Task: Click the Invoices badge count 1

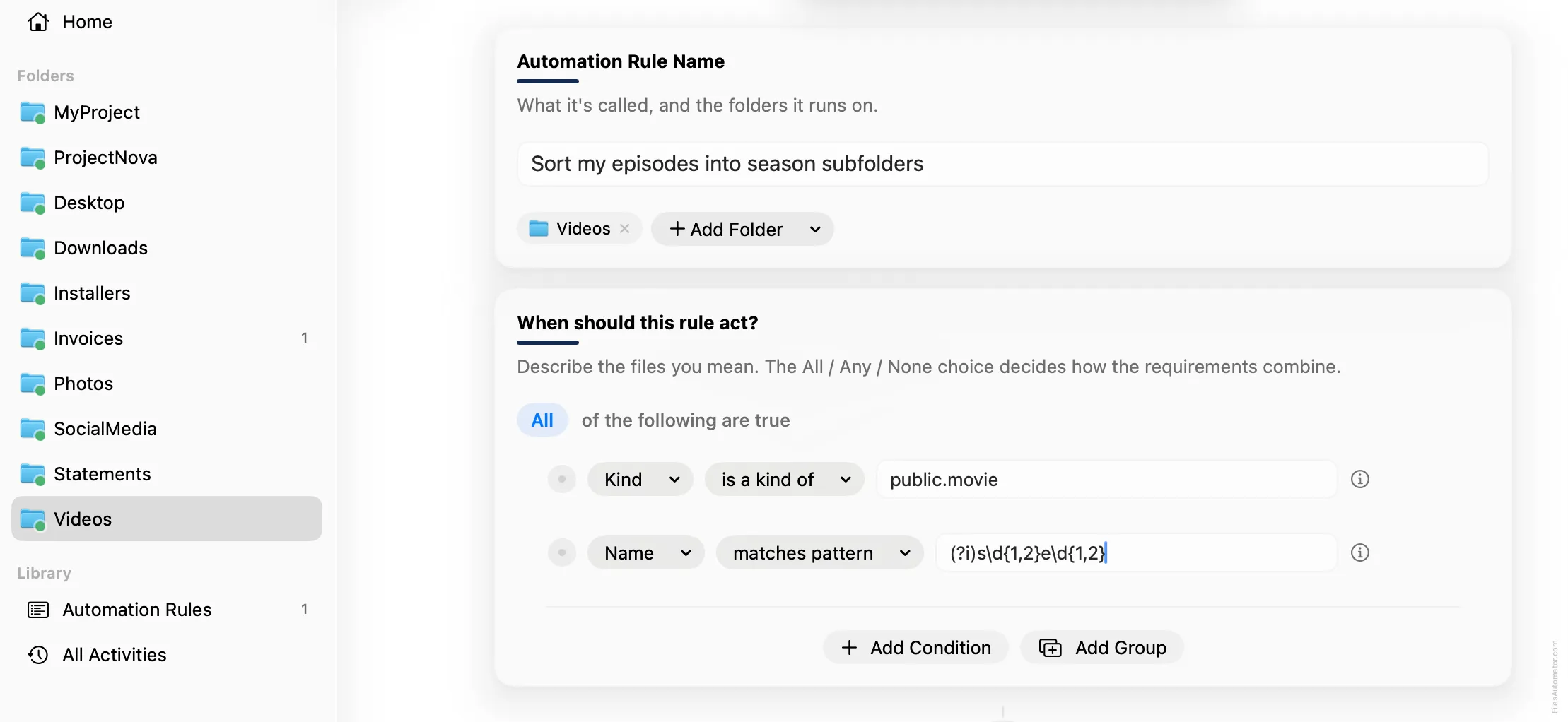Action: coord(304,338)
